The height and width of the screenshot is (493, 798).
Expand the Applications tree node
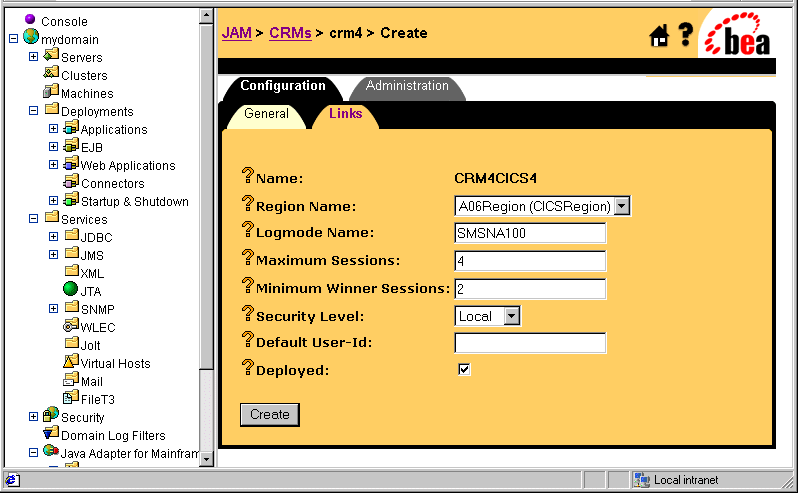(x=53, y=129)
